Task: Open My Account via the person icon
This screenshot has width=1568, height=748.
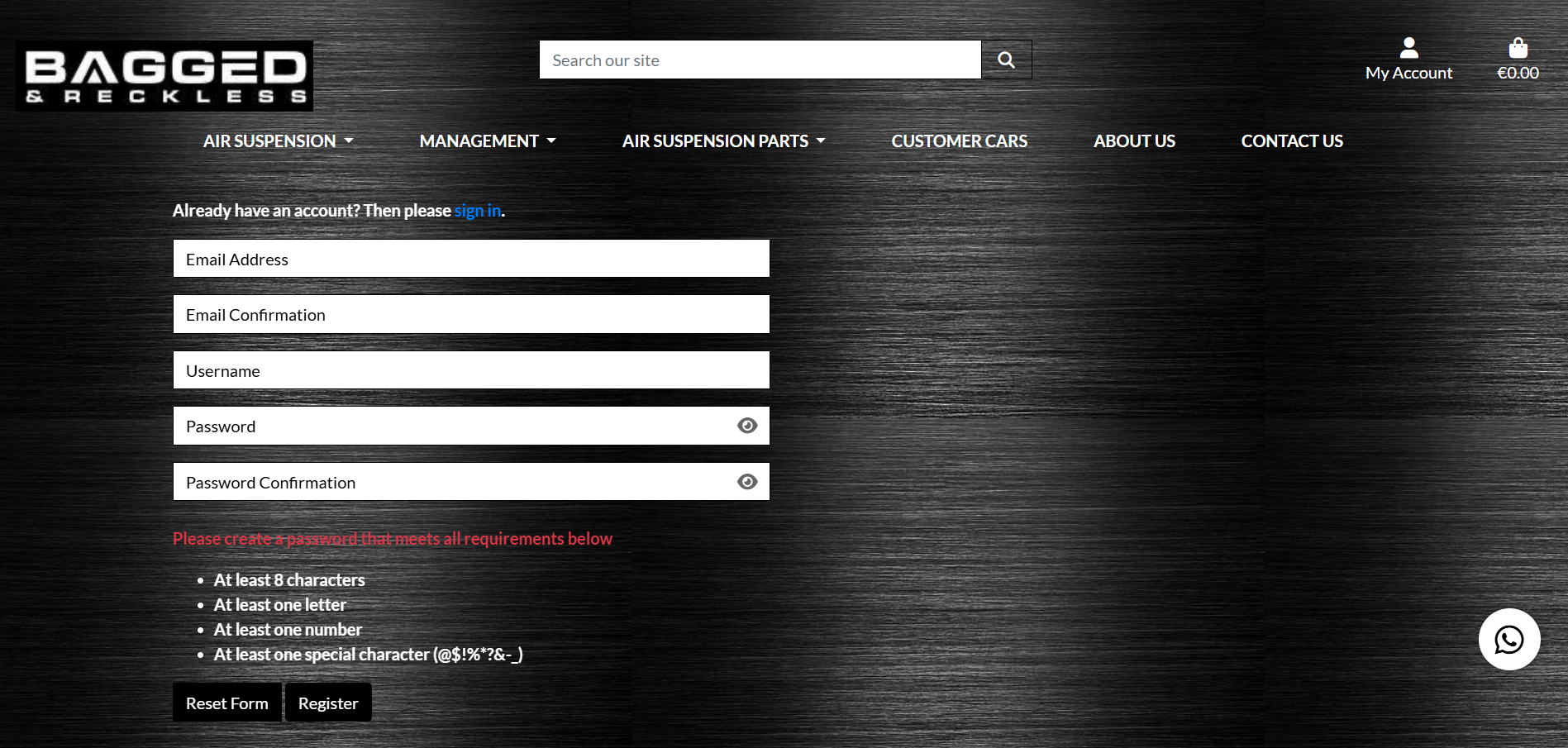Action: (1408, 48)
